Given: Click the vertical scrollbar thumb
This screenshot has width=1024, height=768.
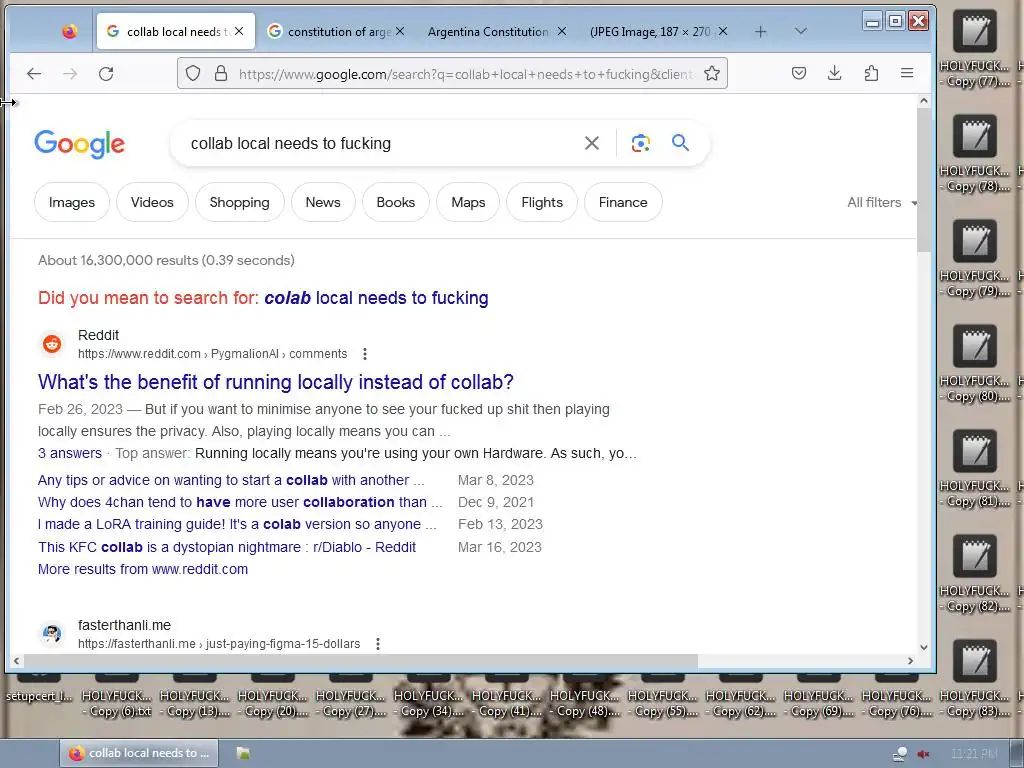Looking at the screenshot, I should tap(923, 180).
